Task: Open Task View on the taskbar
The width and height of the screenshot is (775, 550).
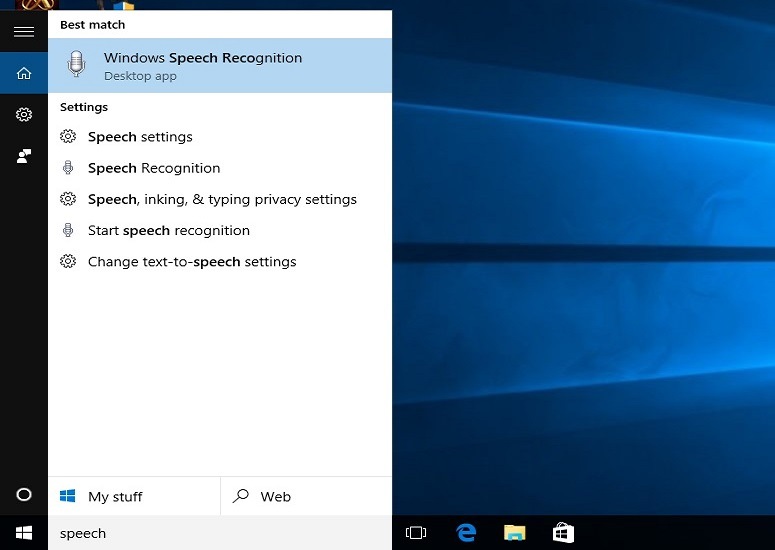Action: click(416, 533)
